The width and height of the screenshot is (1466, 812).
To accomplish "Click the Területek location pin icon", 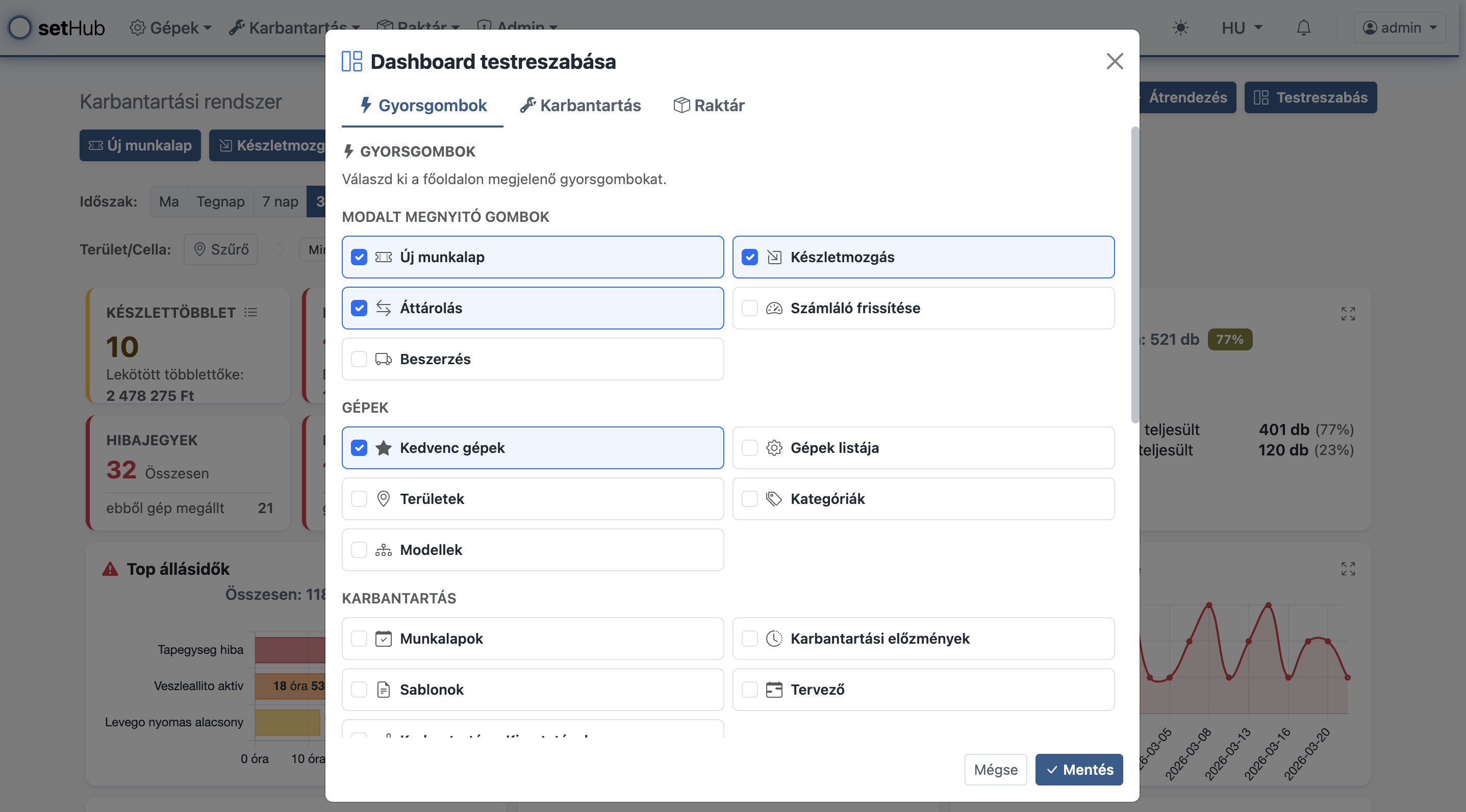I will (x=384, y=499).
